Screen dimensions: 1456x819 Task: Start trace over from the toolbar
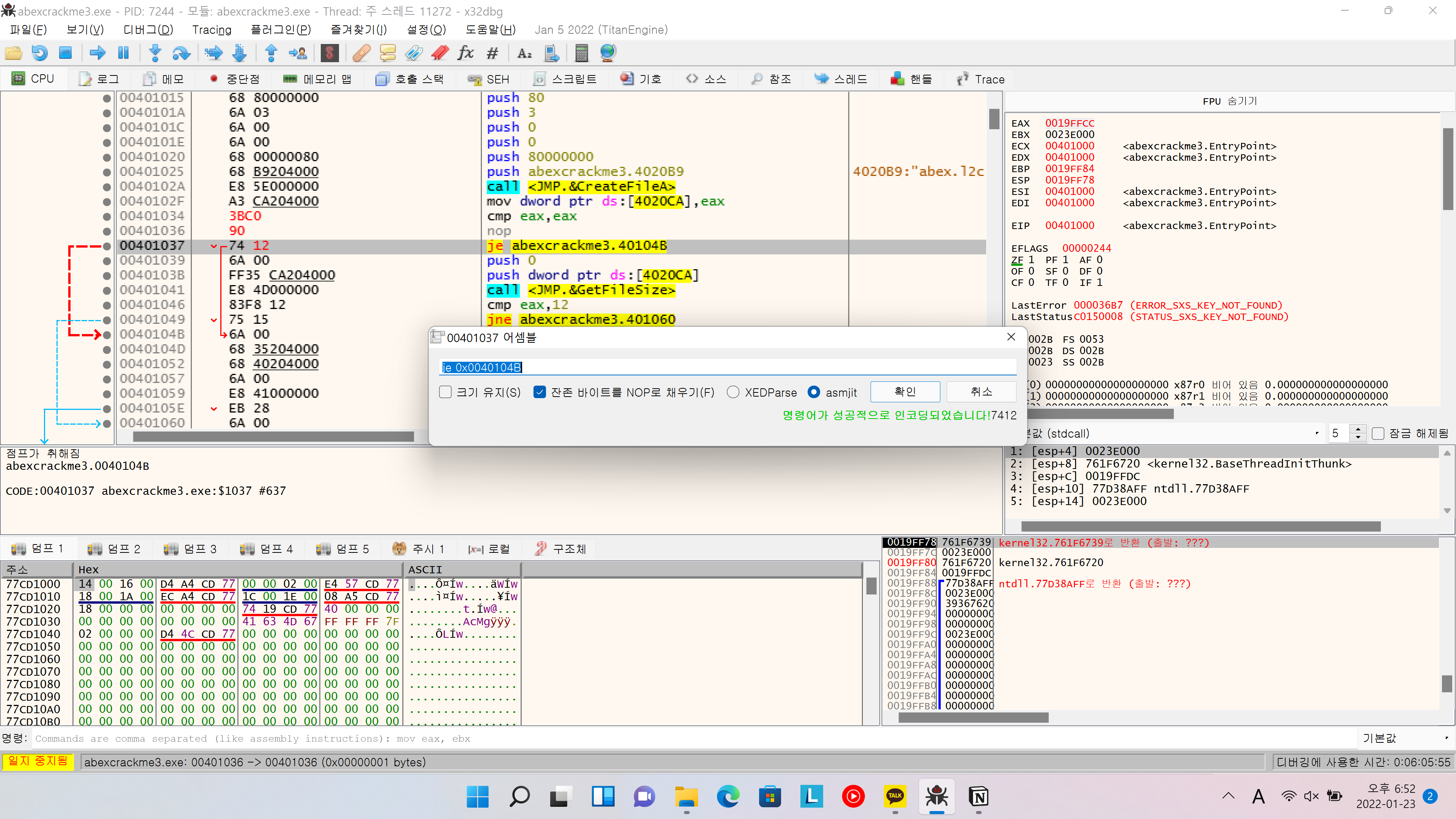240,54
